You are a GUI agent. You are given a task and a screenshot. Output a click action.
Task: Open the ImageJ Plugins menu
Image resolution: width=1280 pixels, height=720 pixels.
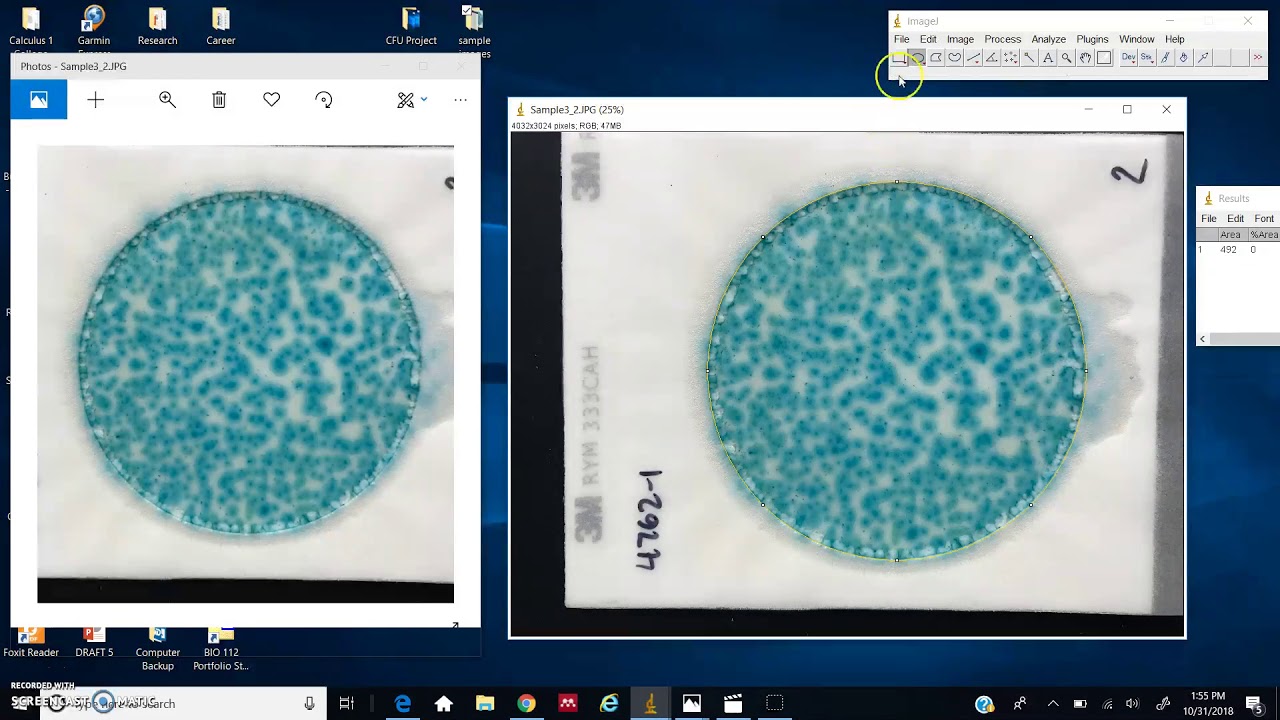coord(1092,39)
